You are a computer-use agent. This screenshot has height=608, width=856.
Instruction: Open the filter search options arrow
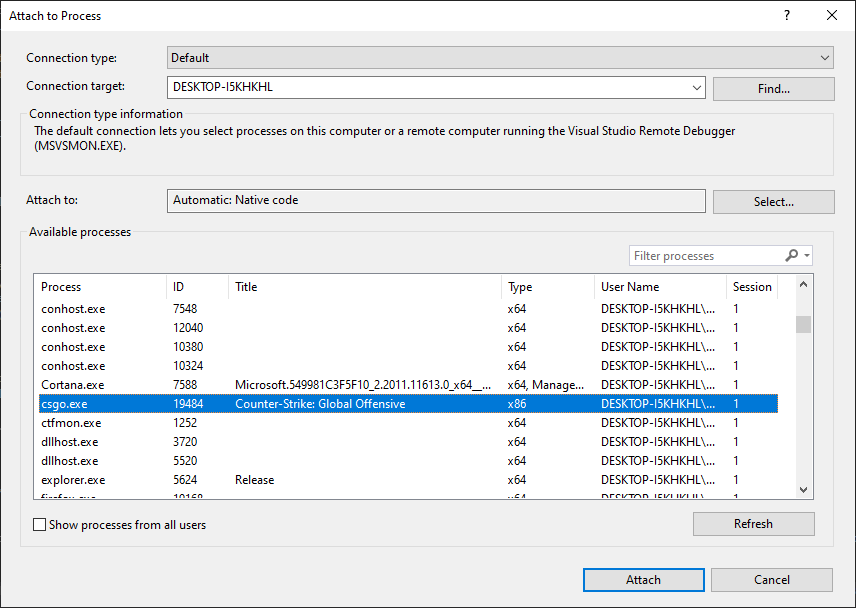(x=806, y=255)
